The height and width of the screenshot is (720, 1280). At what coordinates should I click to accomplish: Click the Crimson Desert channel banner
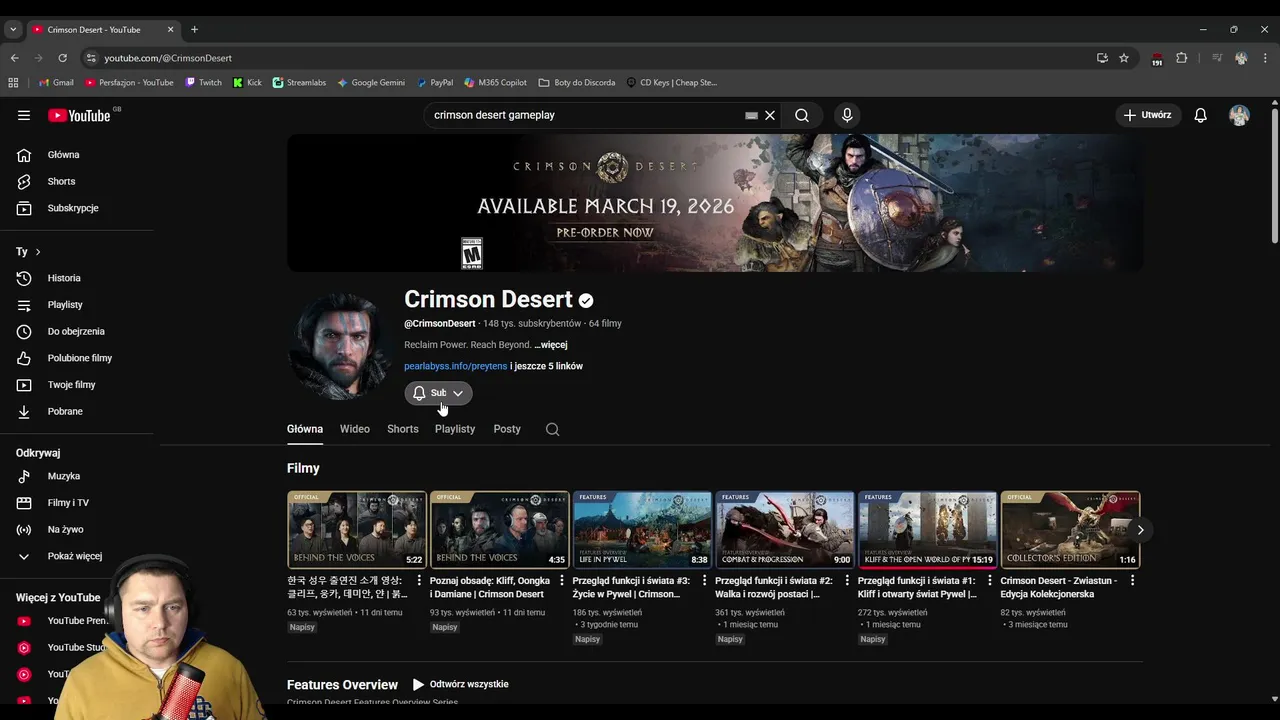pos(715,203)
